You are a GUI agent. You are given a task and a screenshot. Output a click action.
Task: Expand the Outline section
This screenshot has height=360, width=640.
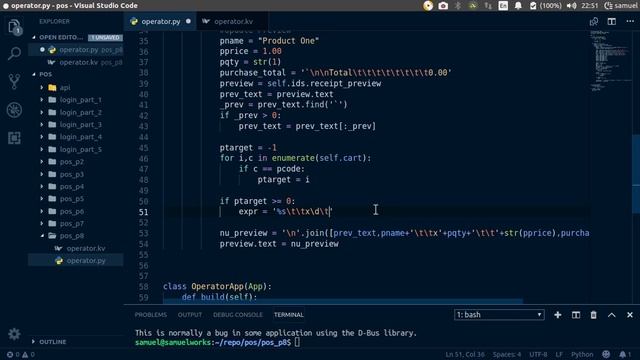tap(33, 342)
